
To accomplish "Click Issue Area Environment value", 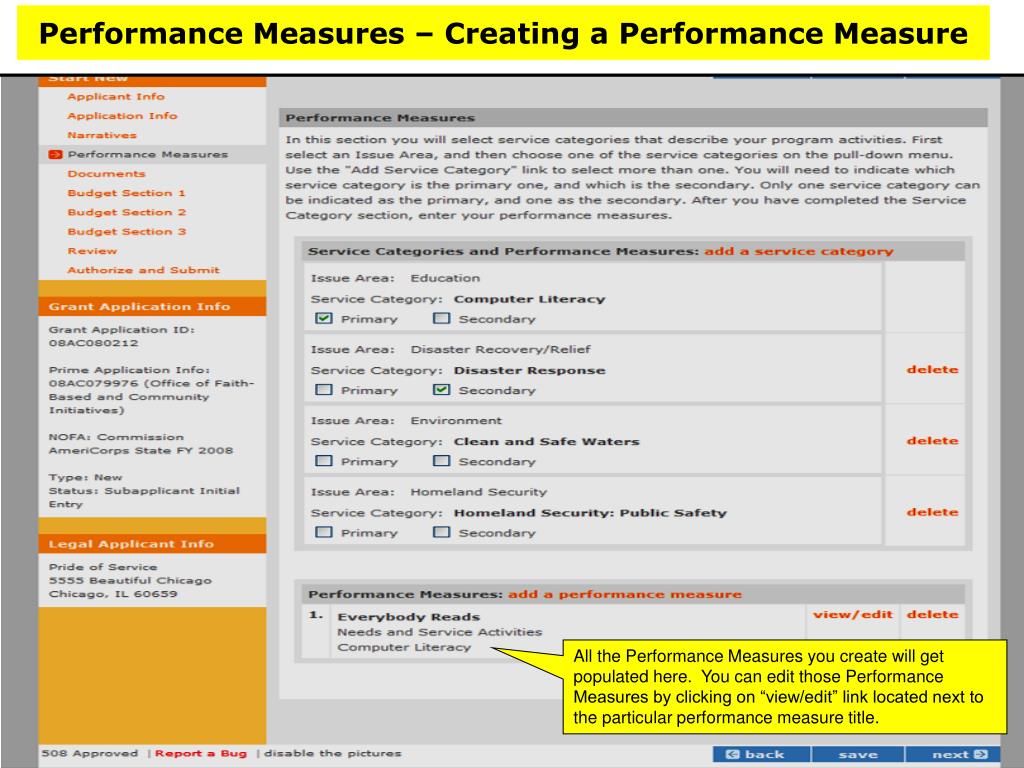I will coord(456,421).
